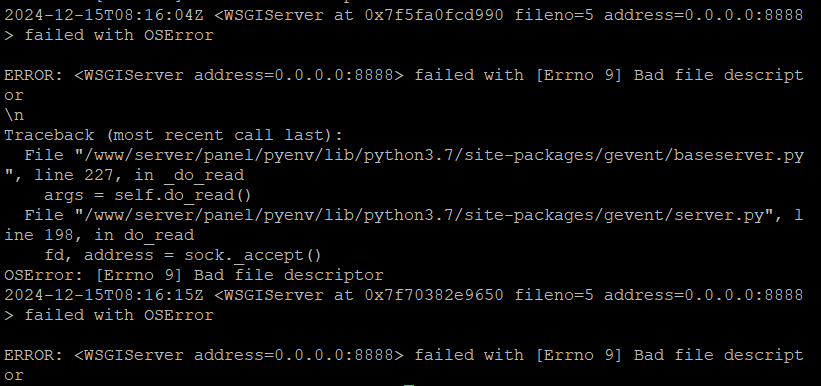Click the first 'ERROR: <WSGIServer' line
Viewport: 821px width, 386px height.
pos(404,75)
